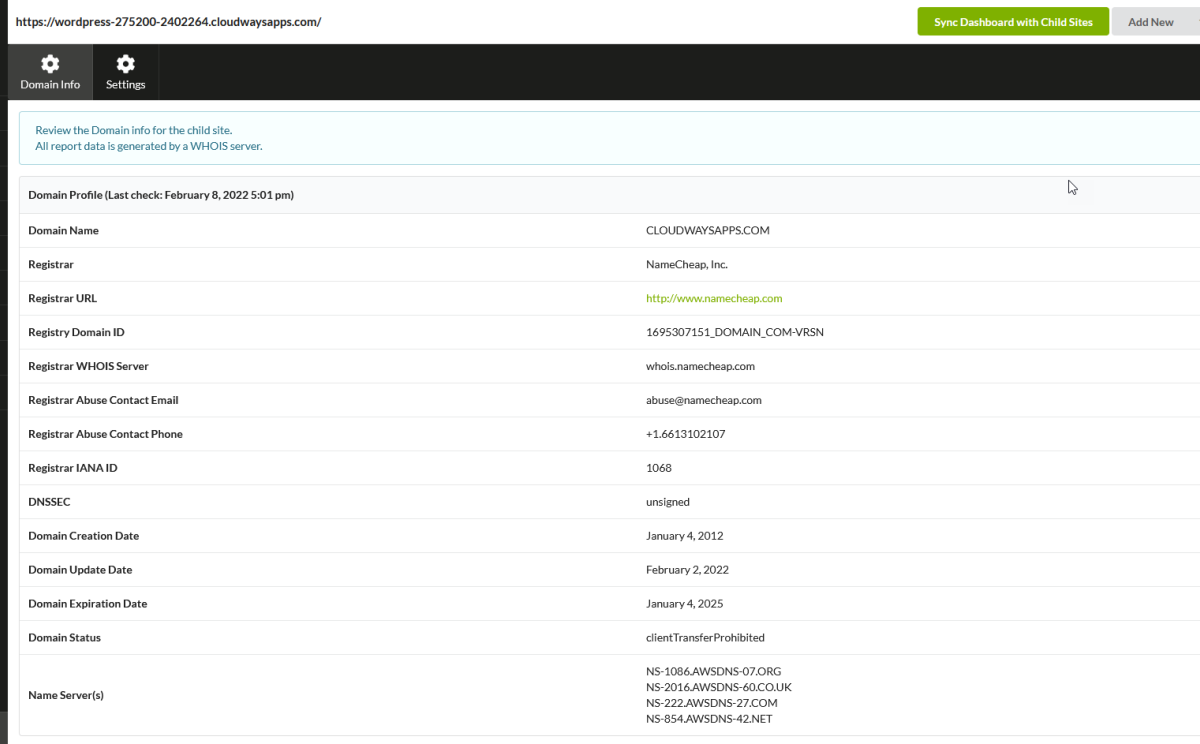Screen dimensions: 1200x744
Task: Click Sync Dashboard with Child Sites
Action: [x=1012, y=22]
